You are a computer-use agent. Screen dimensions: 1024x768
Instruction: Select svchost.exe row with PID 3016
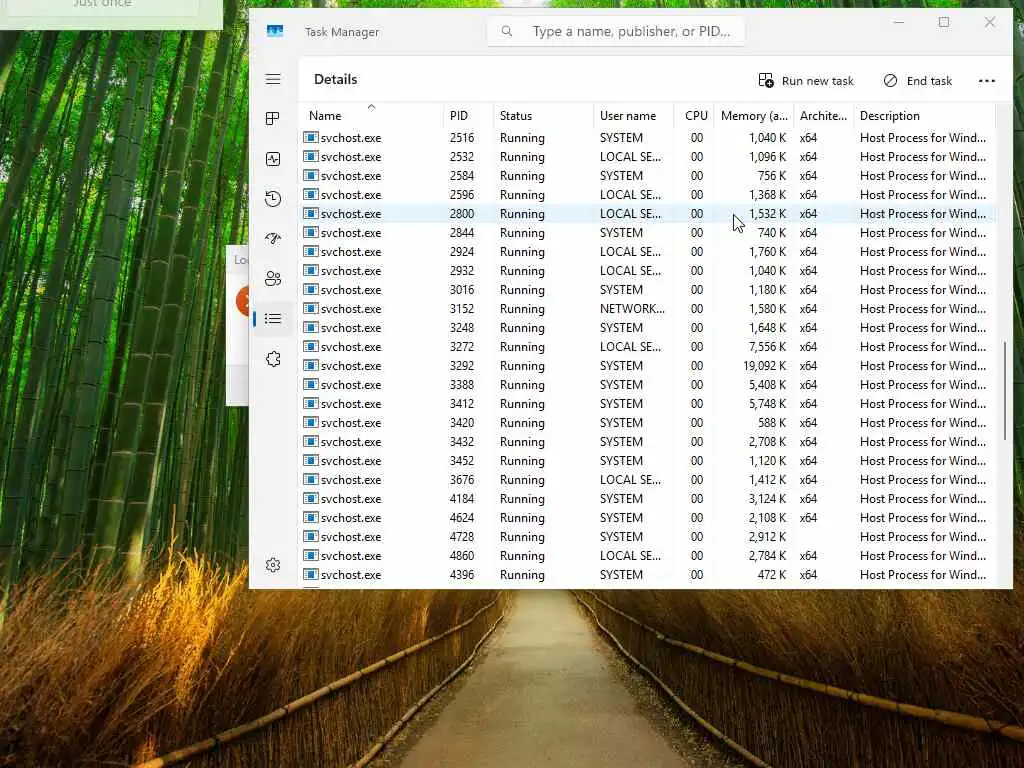648,289
